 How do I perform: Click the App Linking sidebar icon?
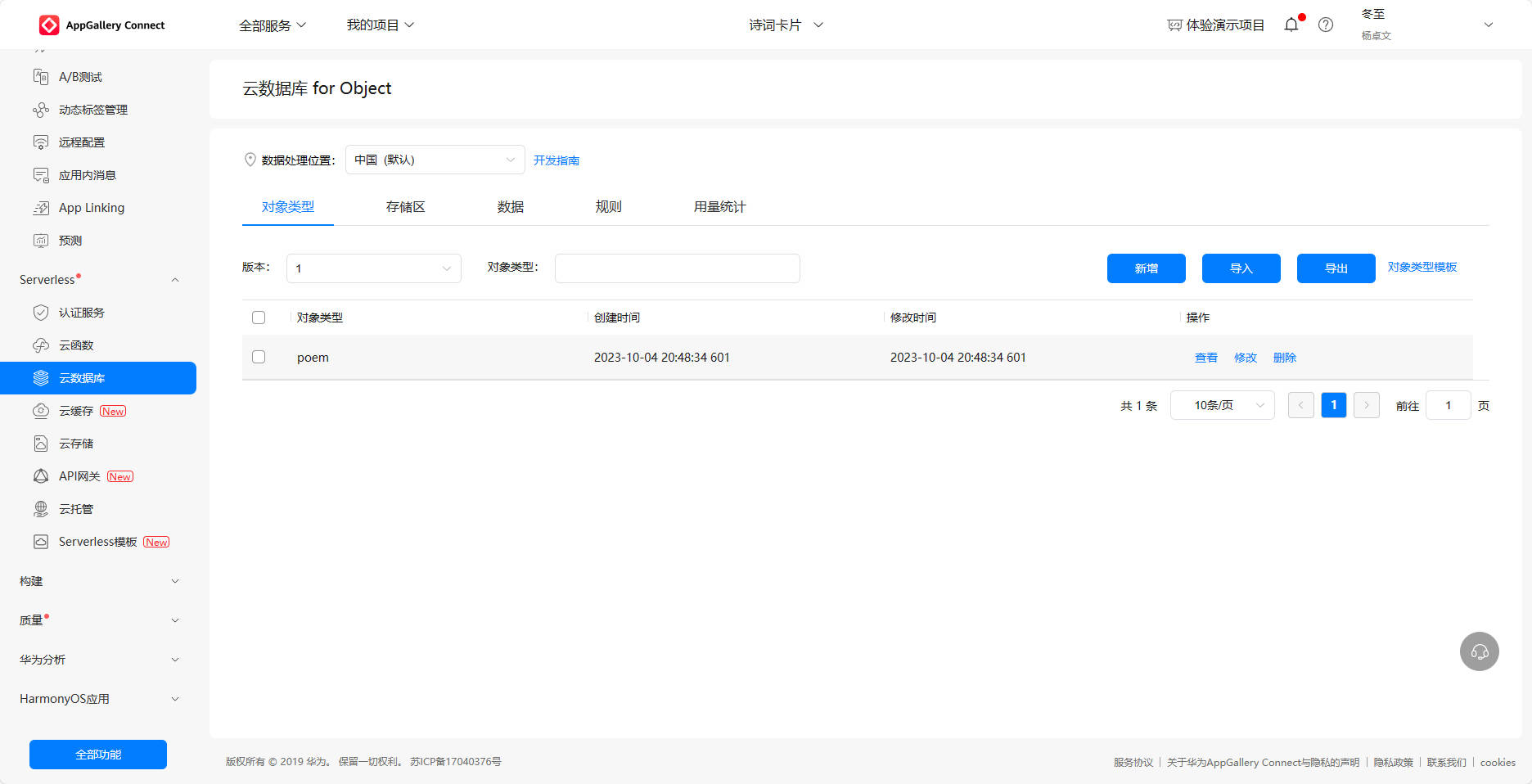click(x=41, y=208)
